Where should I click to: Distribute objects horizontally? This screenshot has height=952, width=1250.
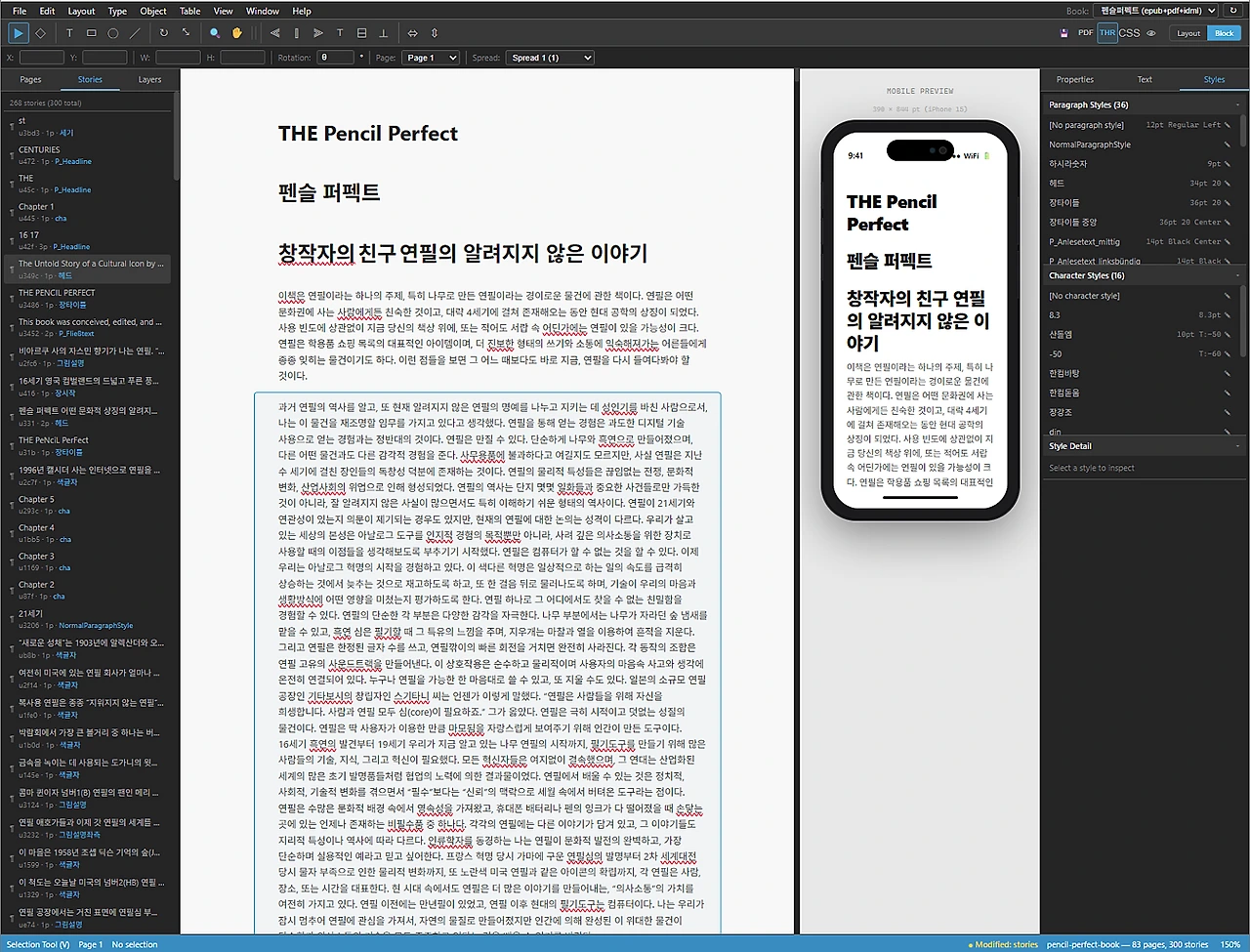point(412,33)
